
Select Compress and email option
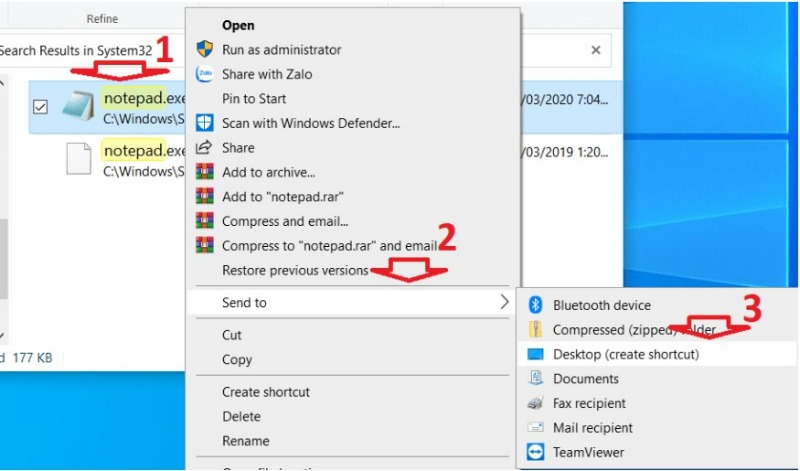(285, 221)
